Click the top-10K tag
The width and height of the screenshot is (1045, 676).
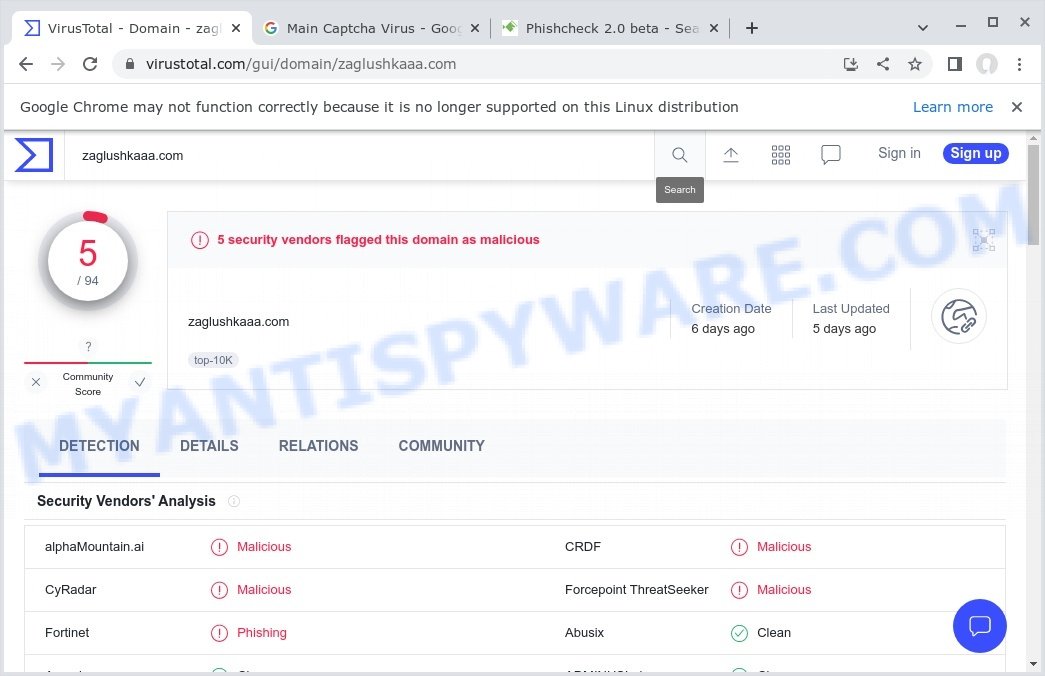coord(213,360)
